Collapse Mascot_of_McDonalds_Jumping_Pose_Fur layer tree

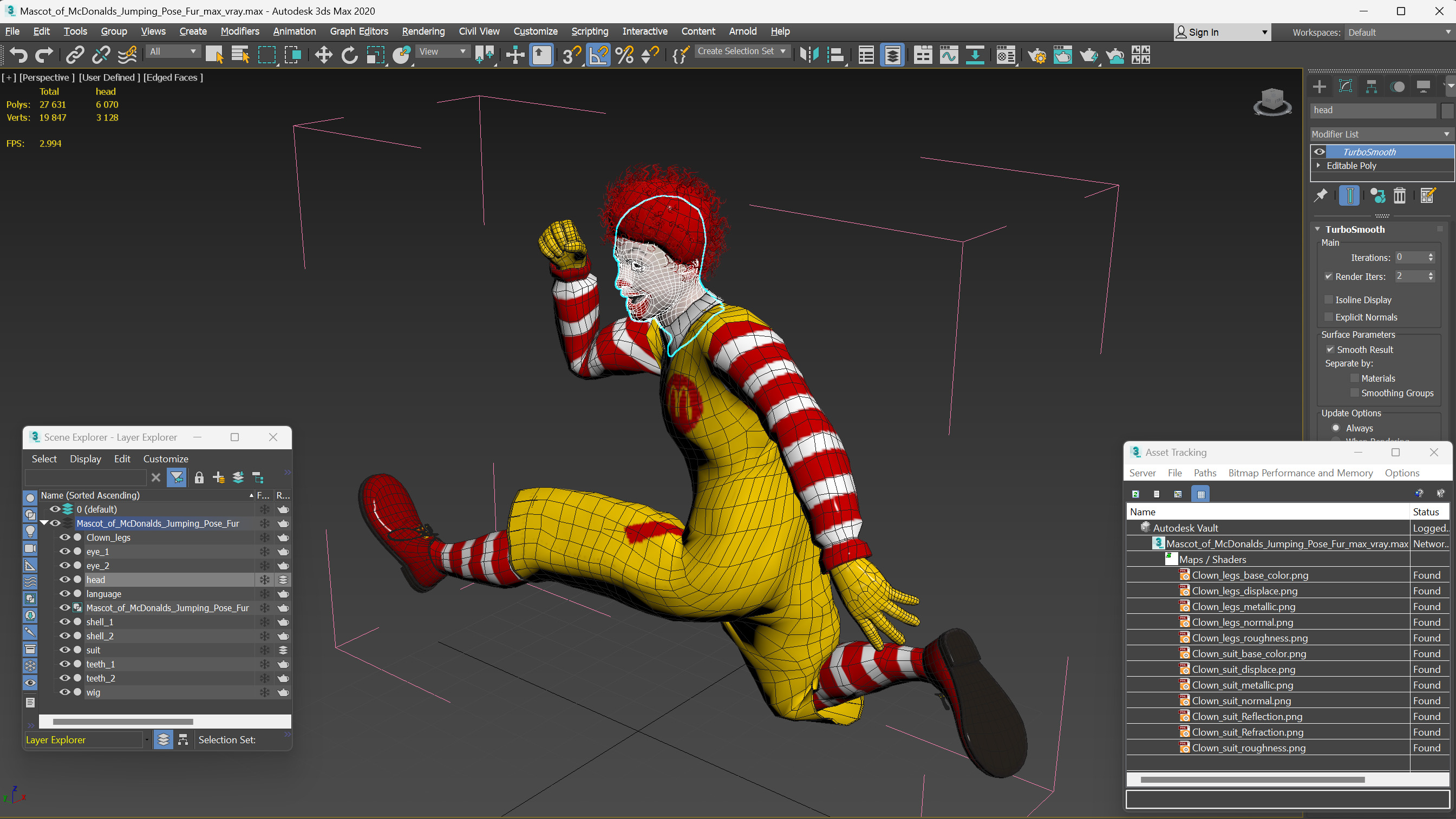(x=44, y=523)
